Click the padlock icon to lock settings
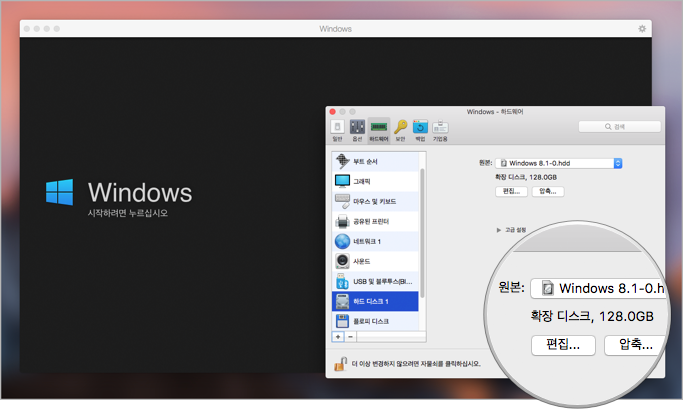This screenshot has height=409, width=683. [x=340, y=364]
